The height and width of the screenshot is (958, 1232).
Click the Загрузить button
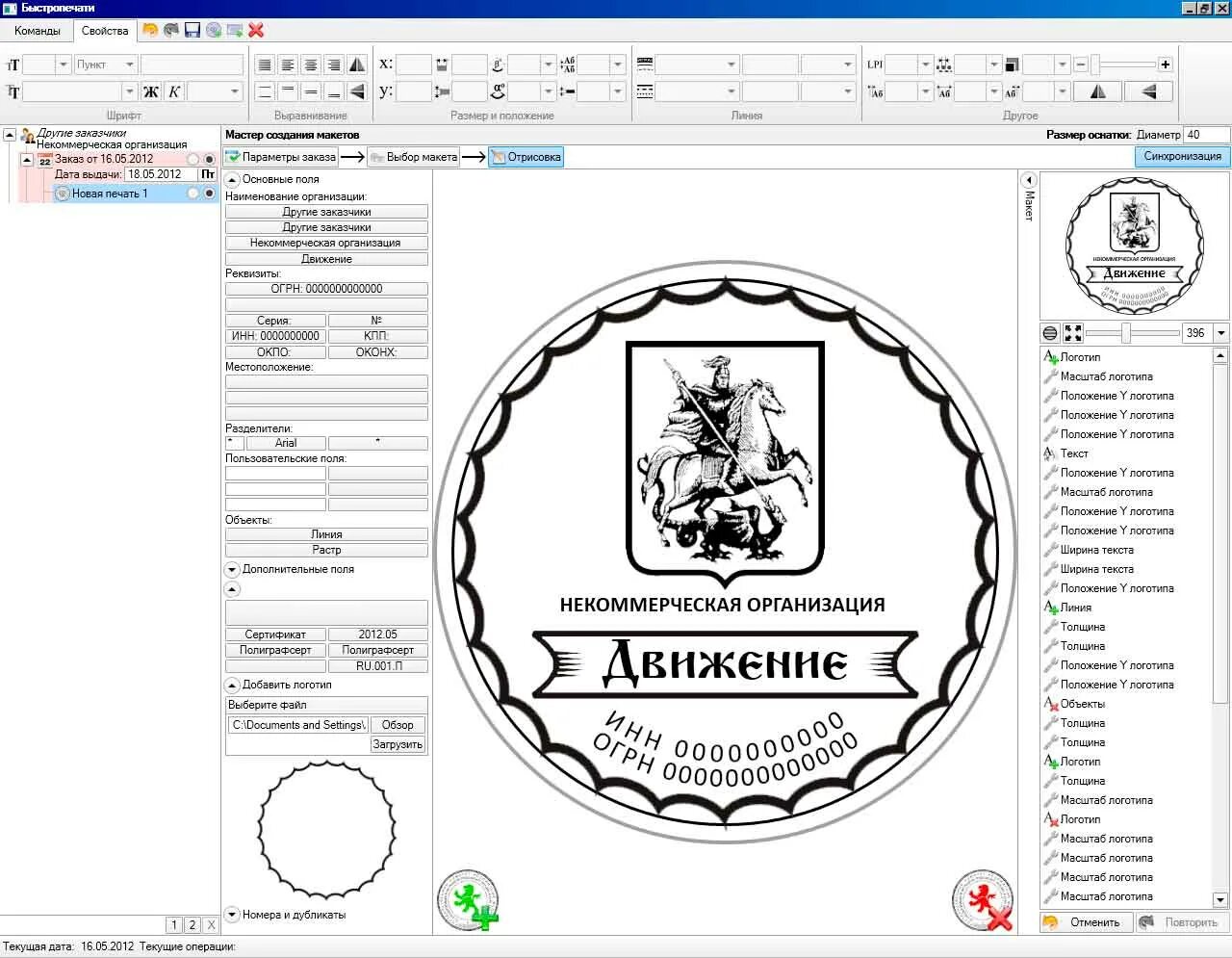[398, 744]
